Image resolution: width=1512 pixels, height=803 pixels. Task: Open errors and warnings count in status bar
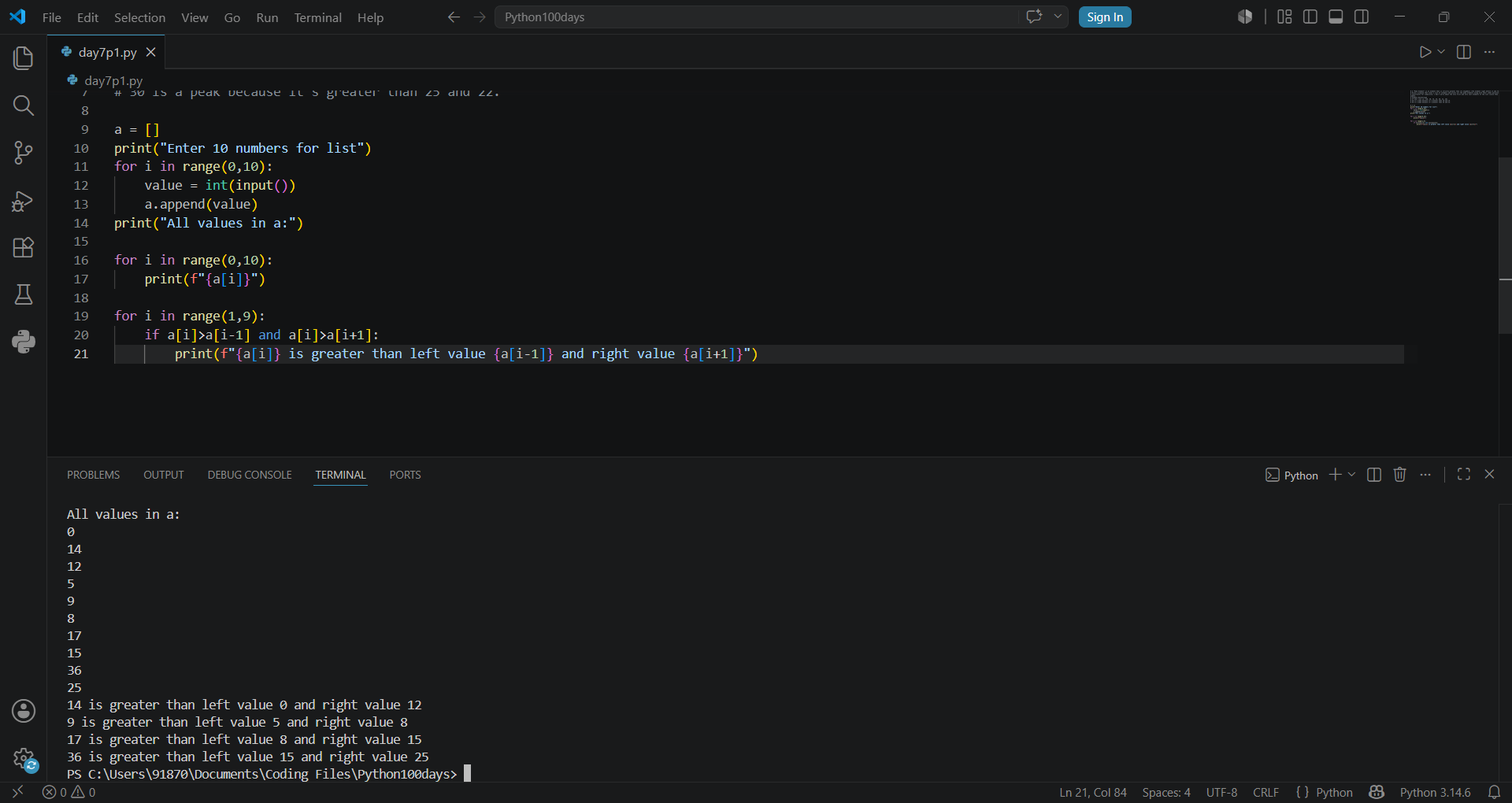point(69,792)
